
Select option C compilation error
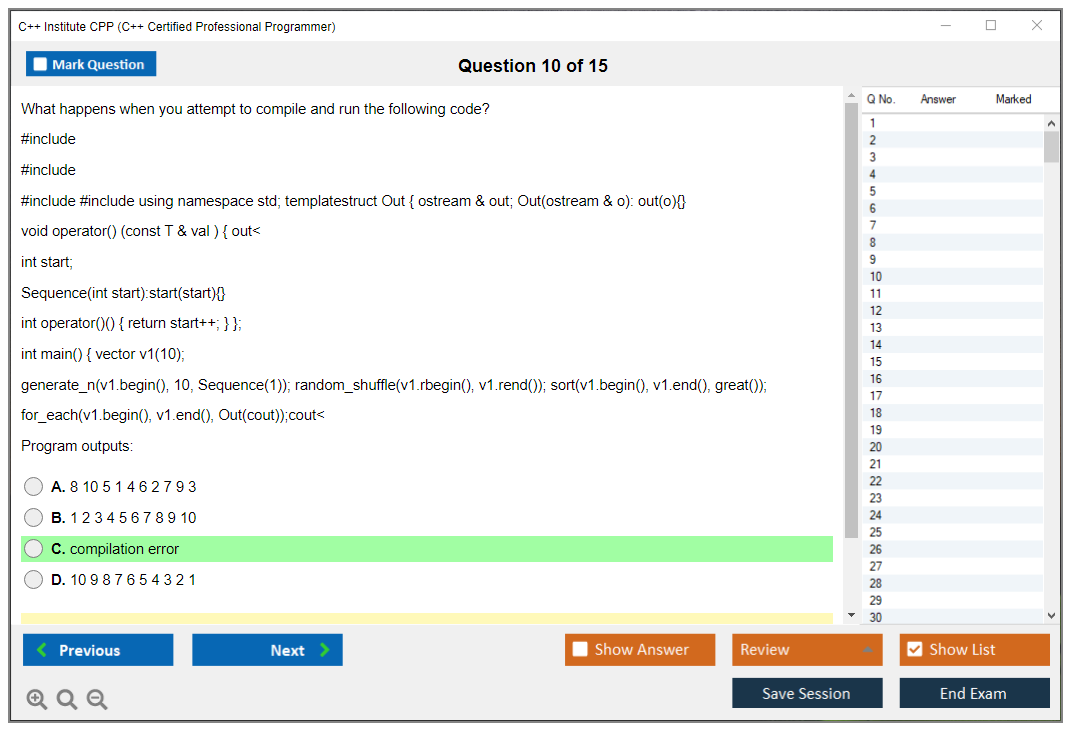point(34,549)
